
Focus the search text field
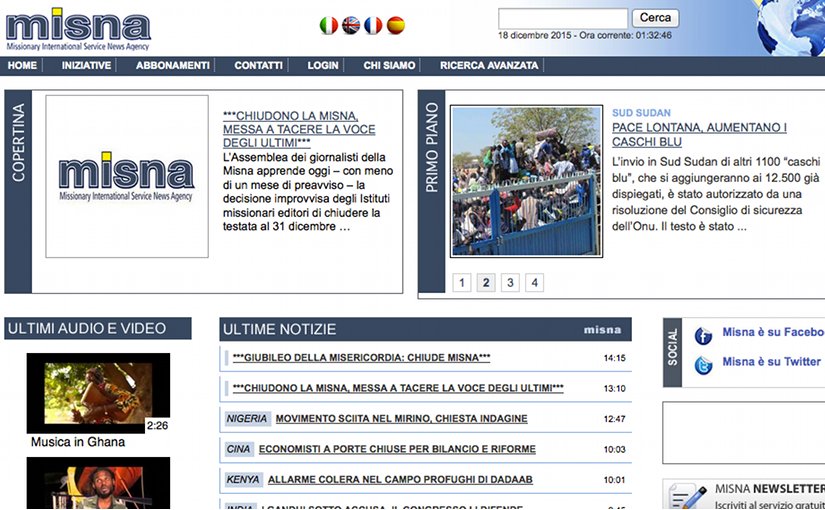563,18
